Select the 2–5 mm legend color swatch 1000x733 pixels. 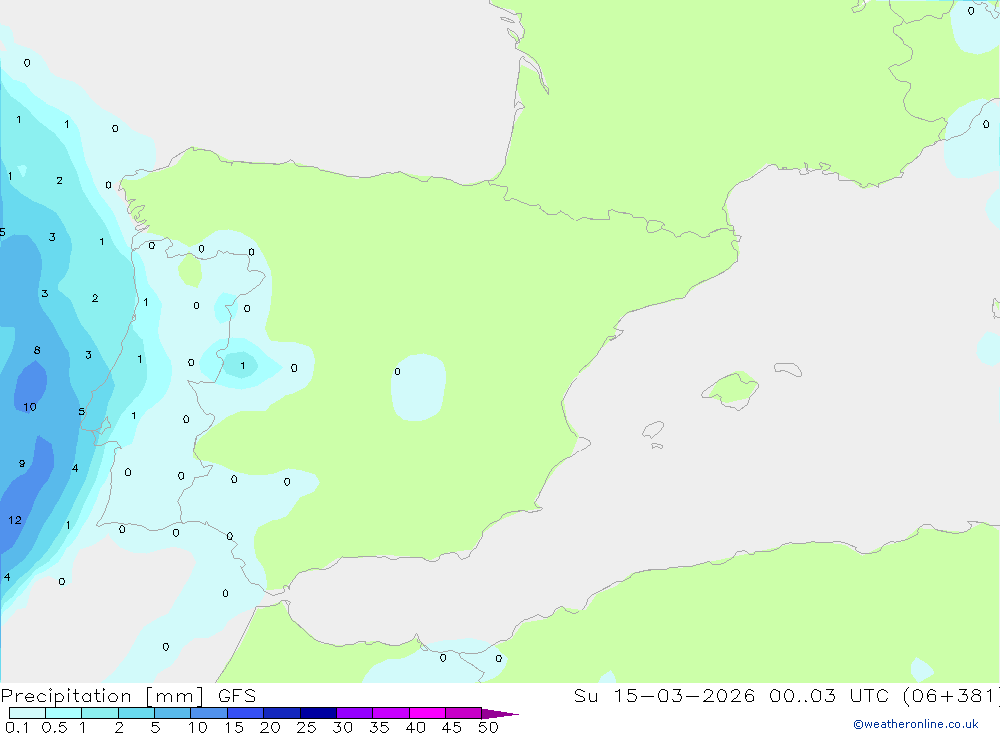(x=136, y=713)
